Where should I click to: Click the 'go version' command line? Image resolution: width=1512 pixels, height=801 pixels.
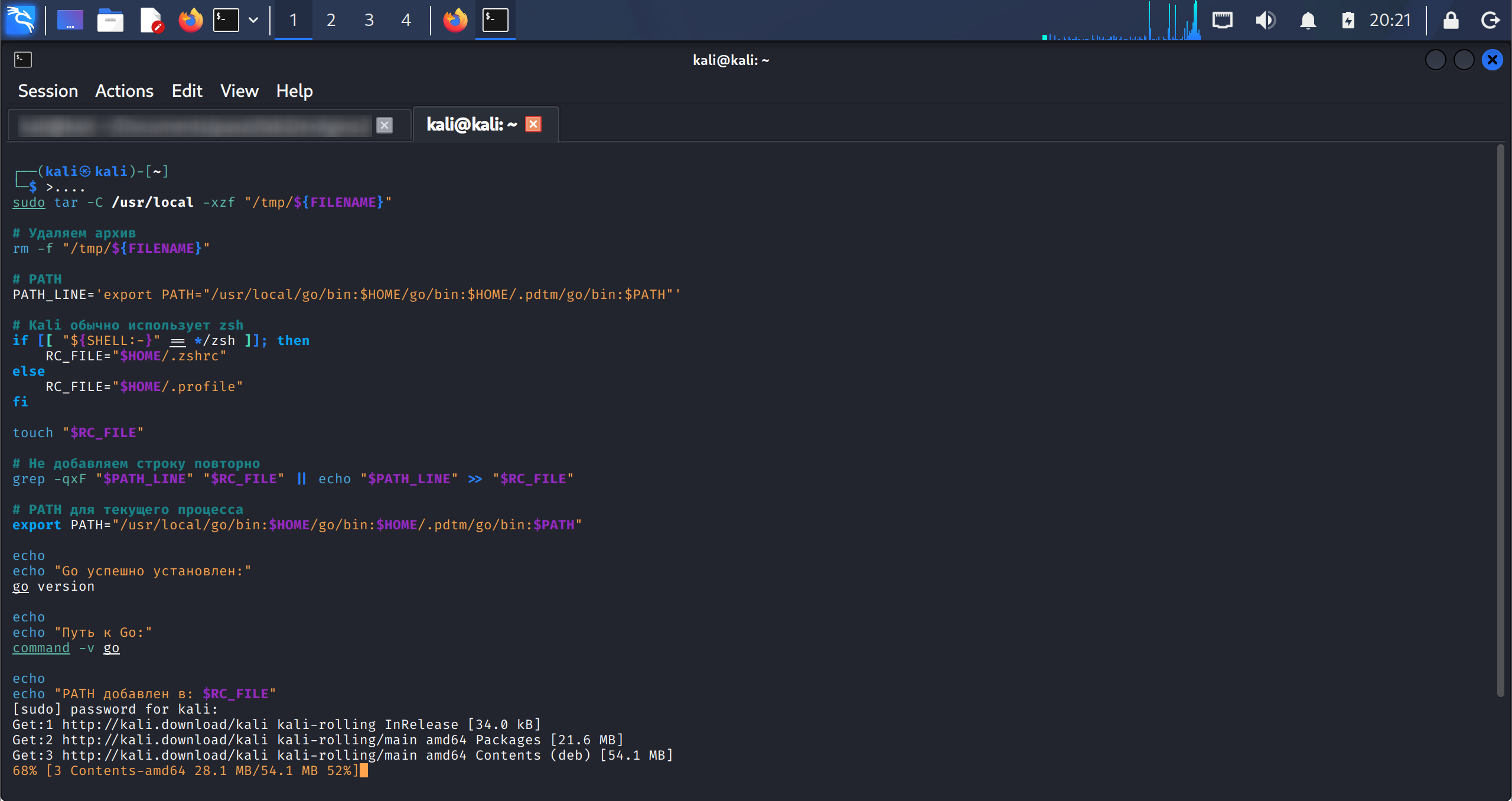click(x=53, y=586)
